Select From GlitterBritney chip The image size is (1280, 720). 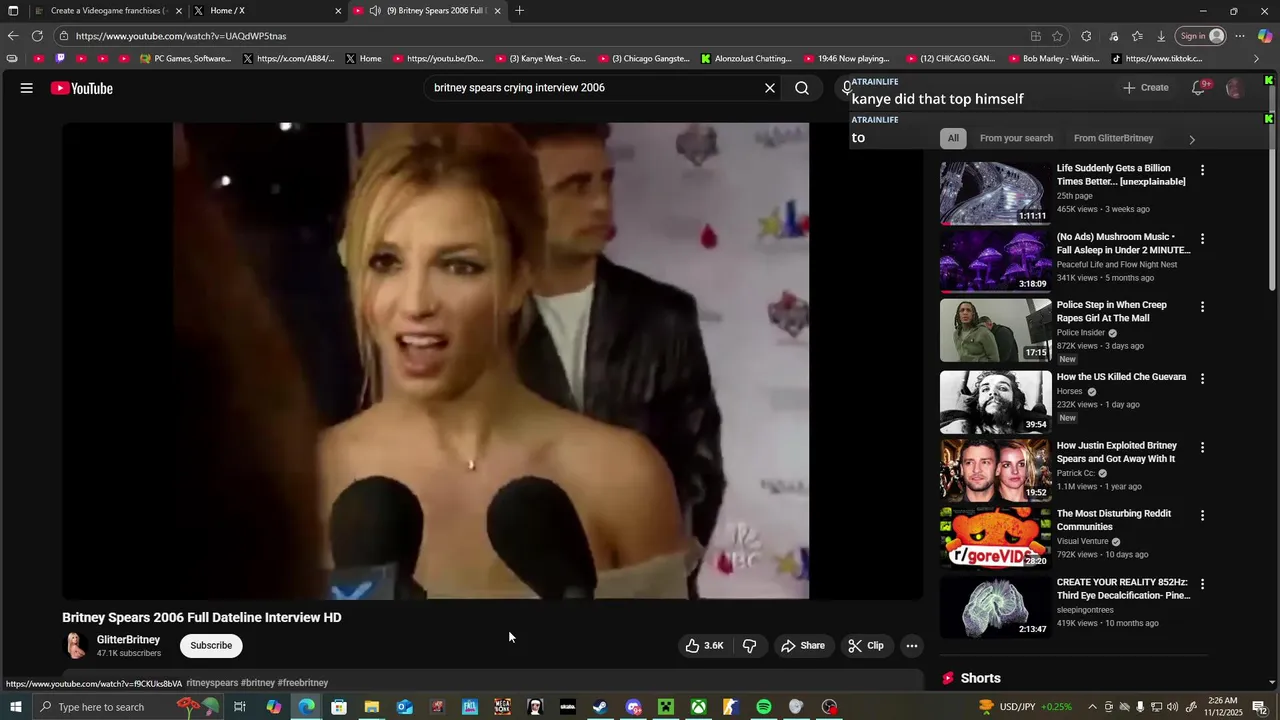pyautogui.click(x=1113, y=138)
